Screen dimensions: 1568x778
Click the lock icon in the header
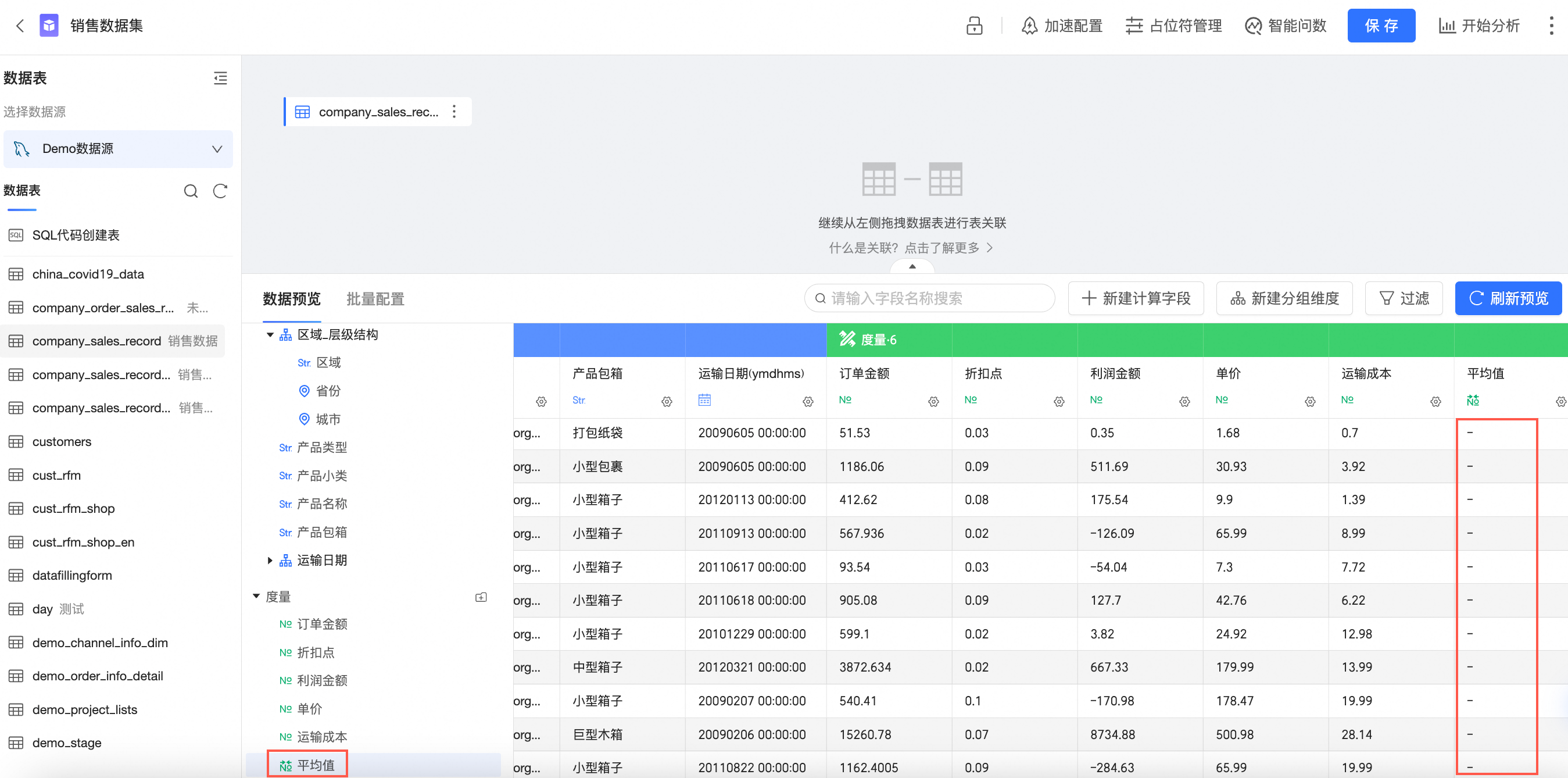tap(974, 26)
